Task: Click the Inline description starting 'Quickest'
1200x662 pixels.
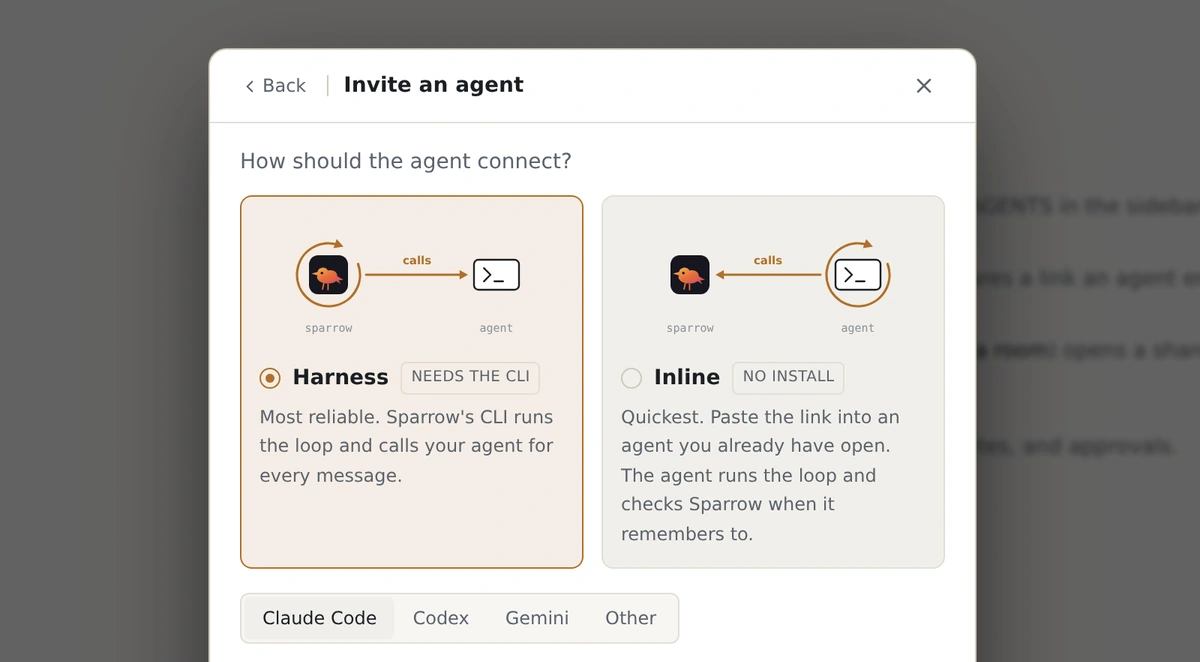Action: coord(760,475)
